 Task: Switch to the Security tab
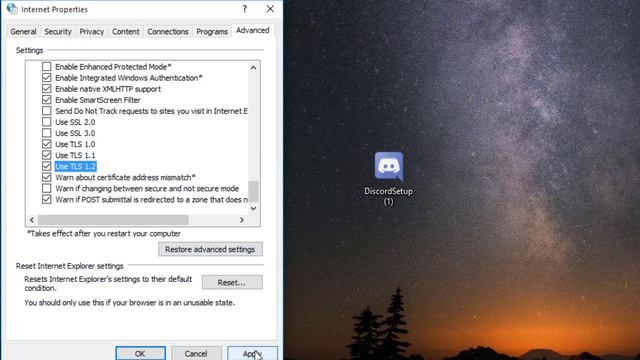[58, 31]
